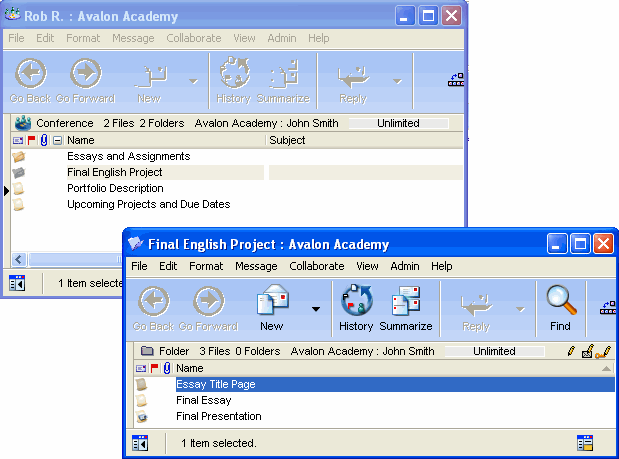Open Collaborate menu in Final English Project window
619x459 pixels.
tap(316, 267)
